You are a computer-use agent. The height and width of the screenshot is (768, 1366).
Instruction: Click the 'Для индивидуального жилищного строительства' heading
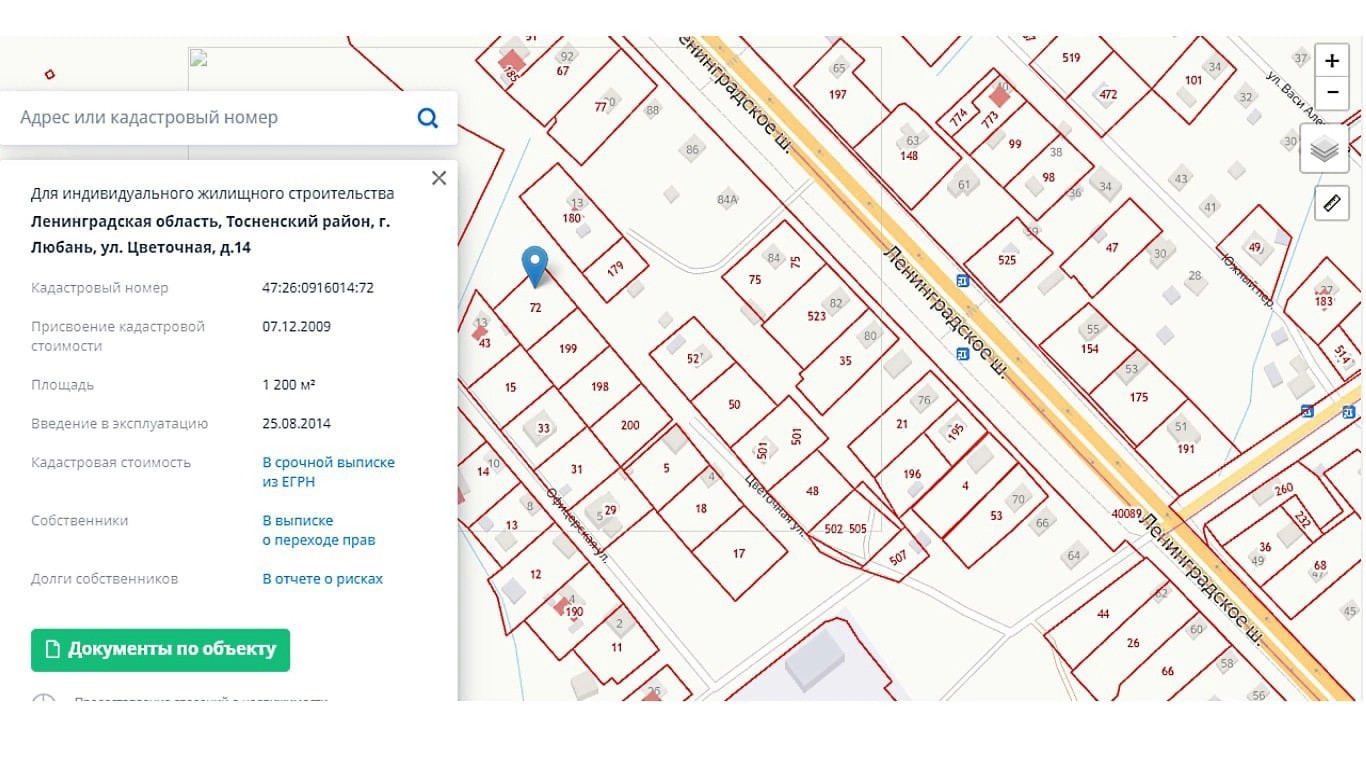click(x=212, y=194)
